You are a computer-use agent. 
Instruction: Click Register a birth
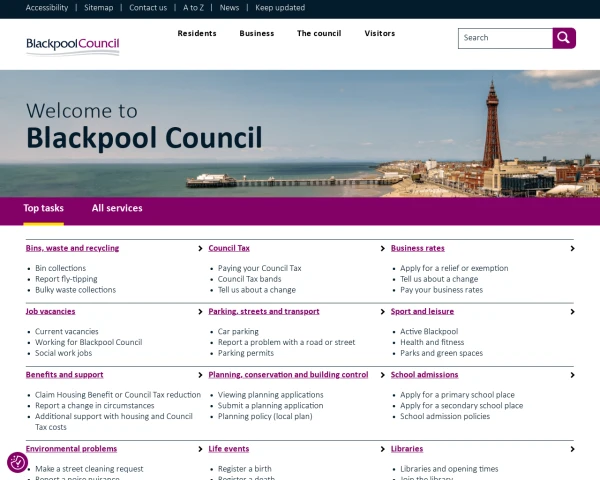[x=245, y=469]
